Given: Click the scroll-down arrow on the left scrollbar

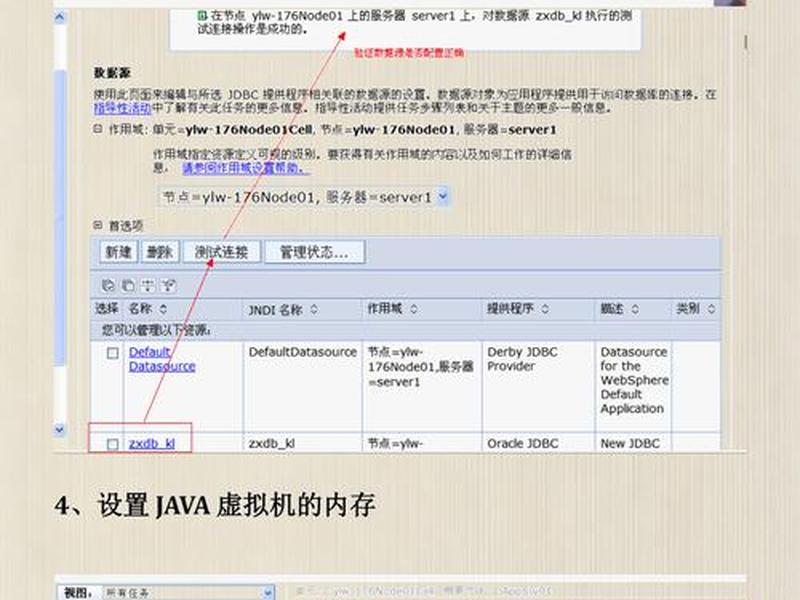Looking at the screenshot, I should tap(60, 429).
